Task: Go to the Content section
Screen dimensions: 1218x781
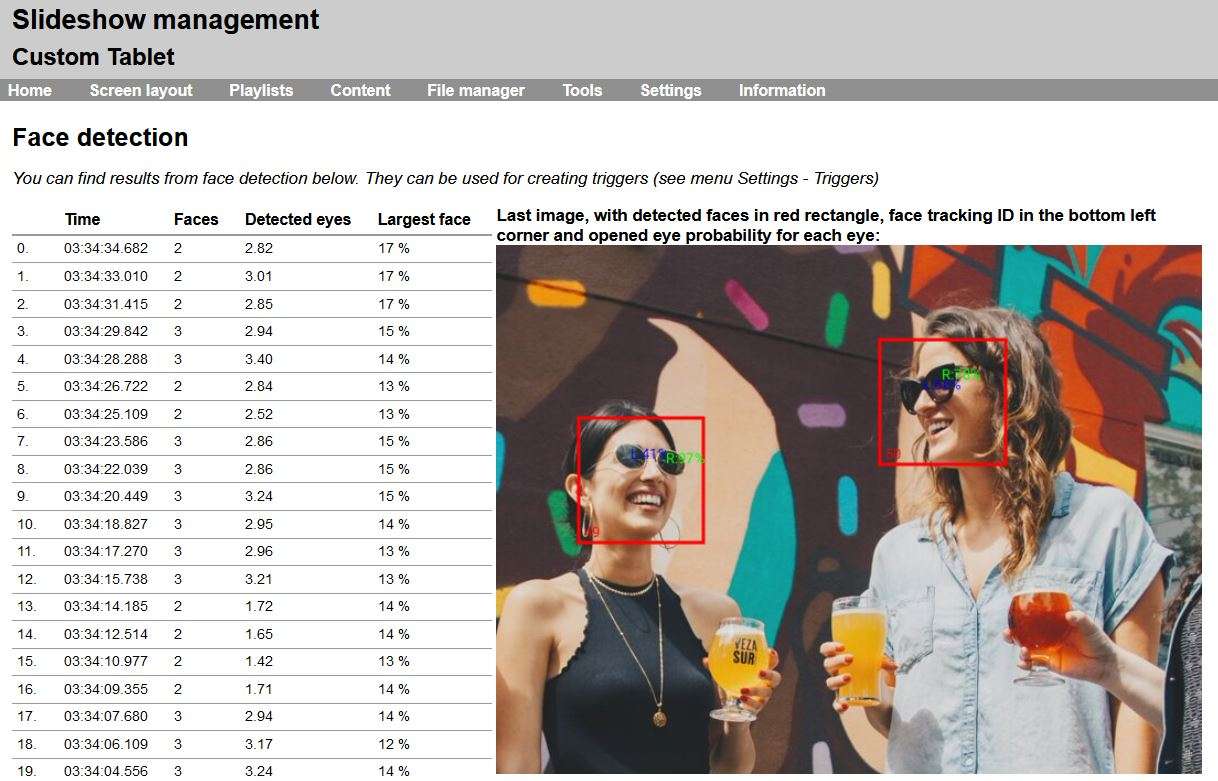Action: tap(360, 90)
